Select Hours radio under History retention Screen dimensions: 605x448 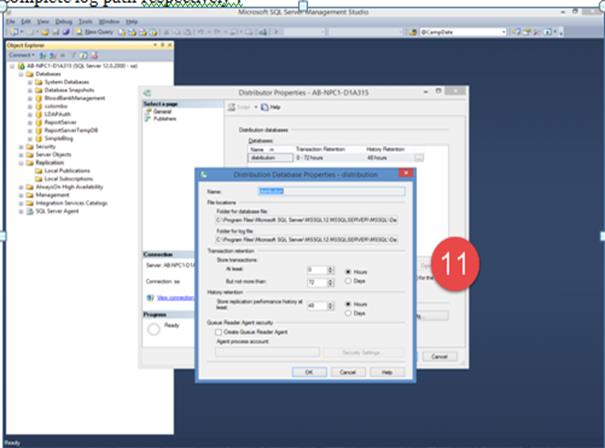[x=348, y=304]
